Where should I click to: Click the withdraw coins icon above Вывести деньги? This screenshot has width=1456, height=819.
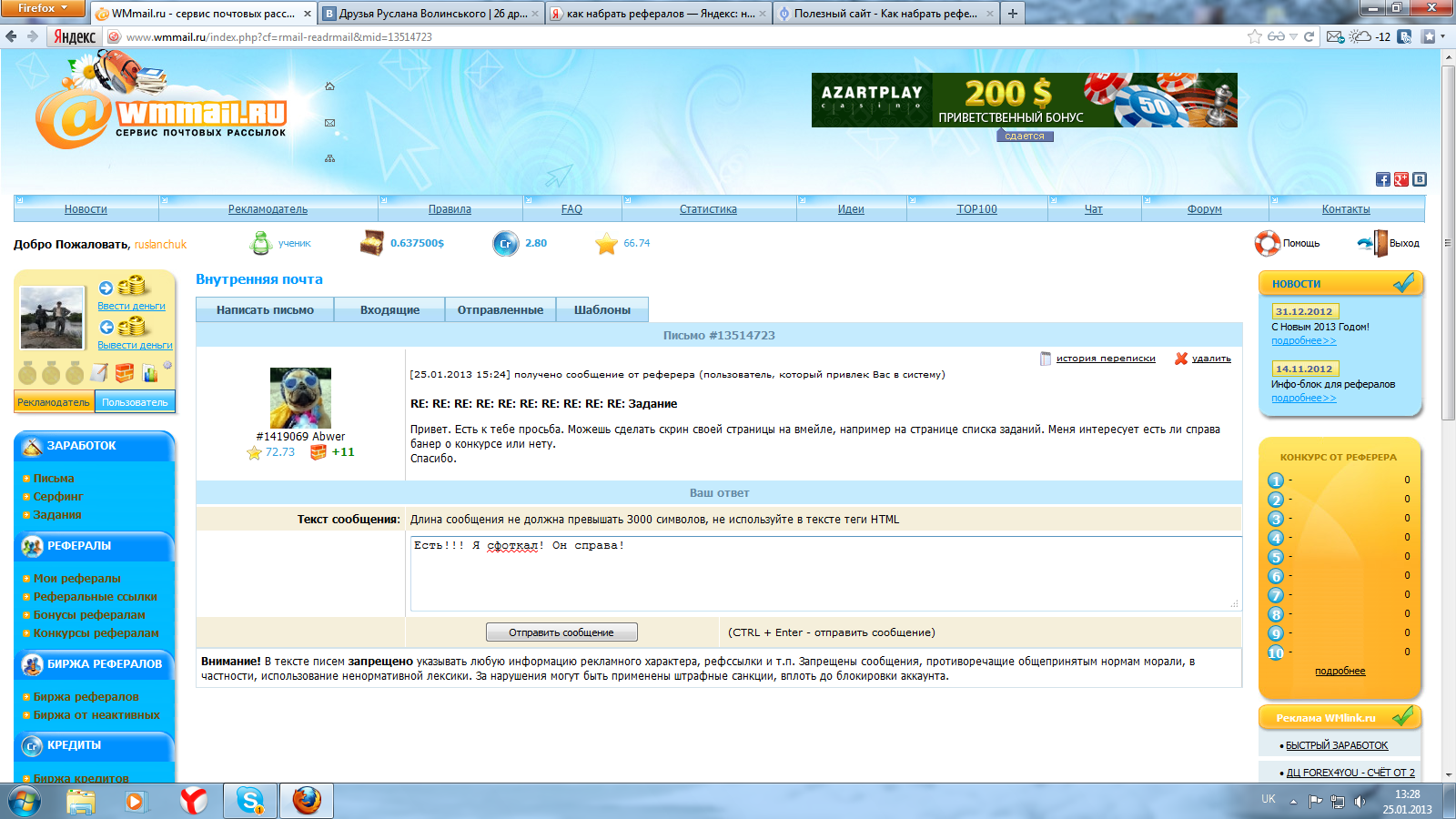click(x=124, y=327)
